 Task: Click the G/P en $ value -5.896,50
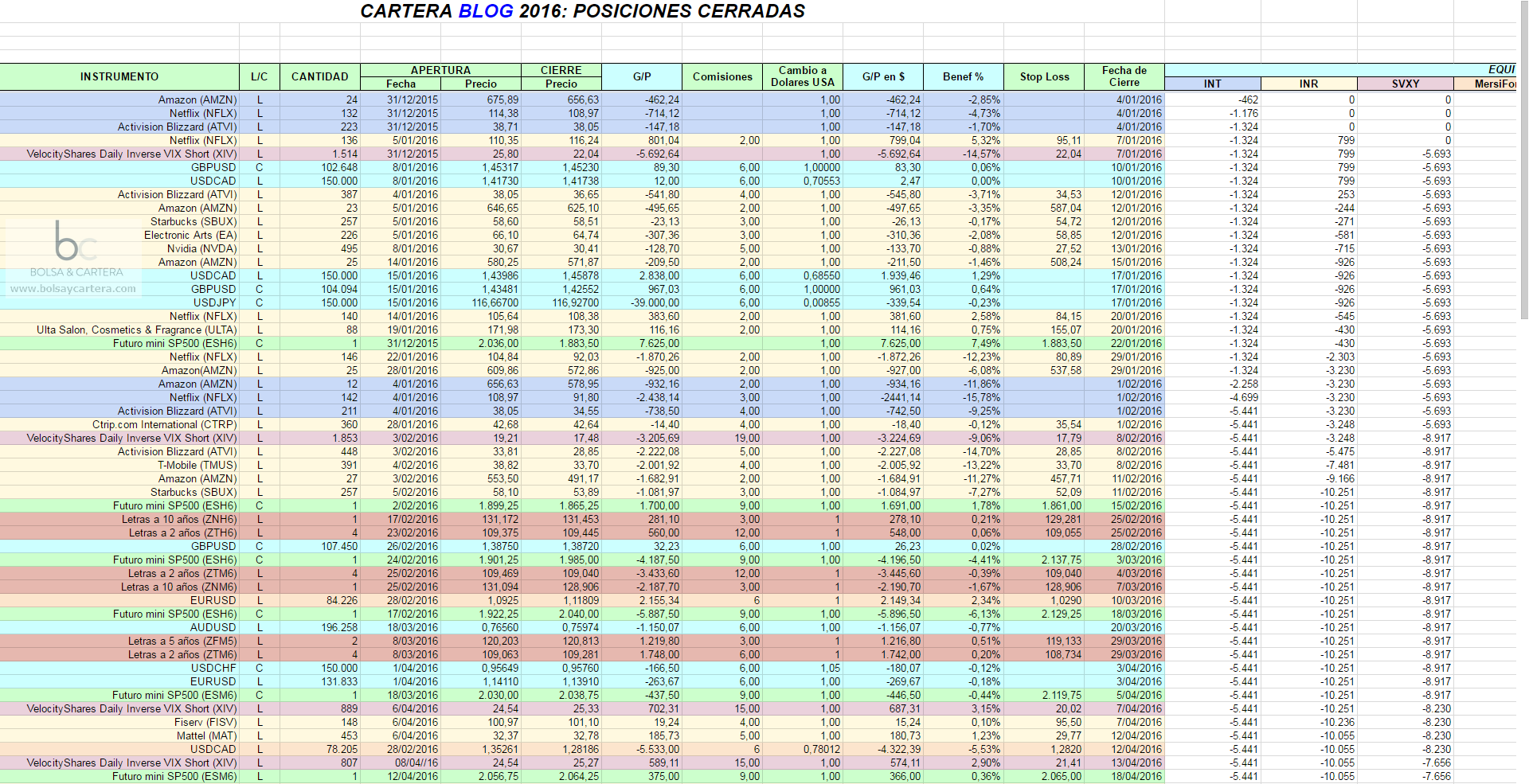click(x=883, y=614)
